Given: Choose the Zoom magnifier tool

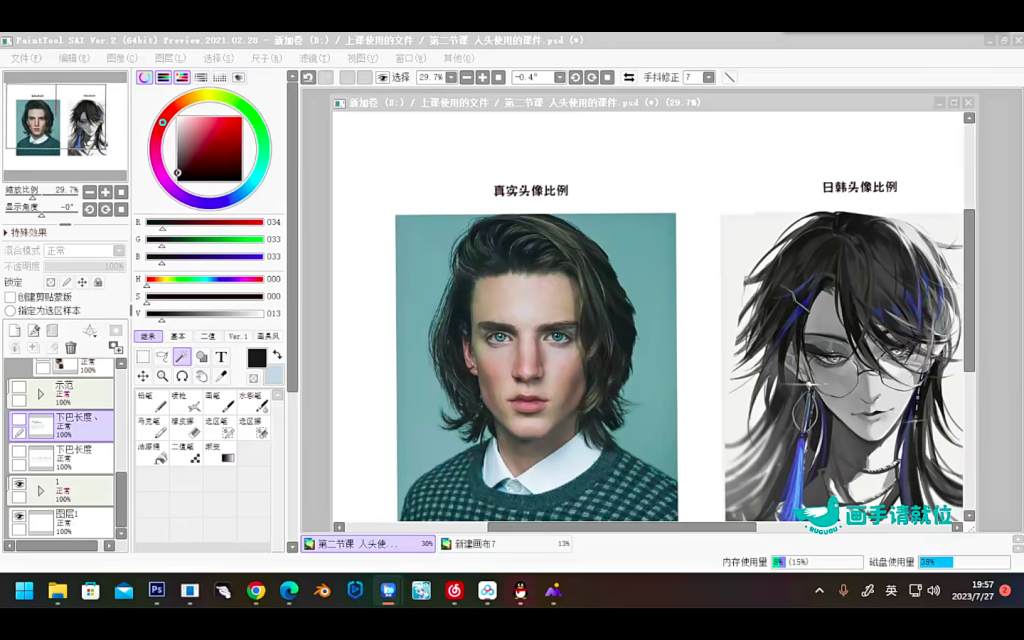Looking at the screenshot, I should (162, 376).
